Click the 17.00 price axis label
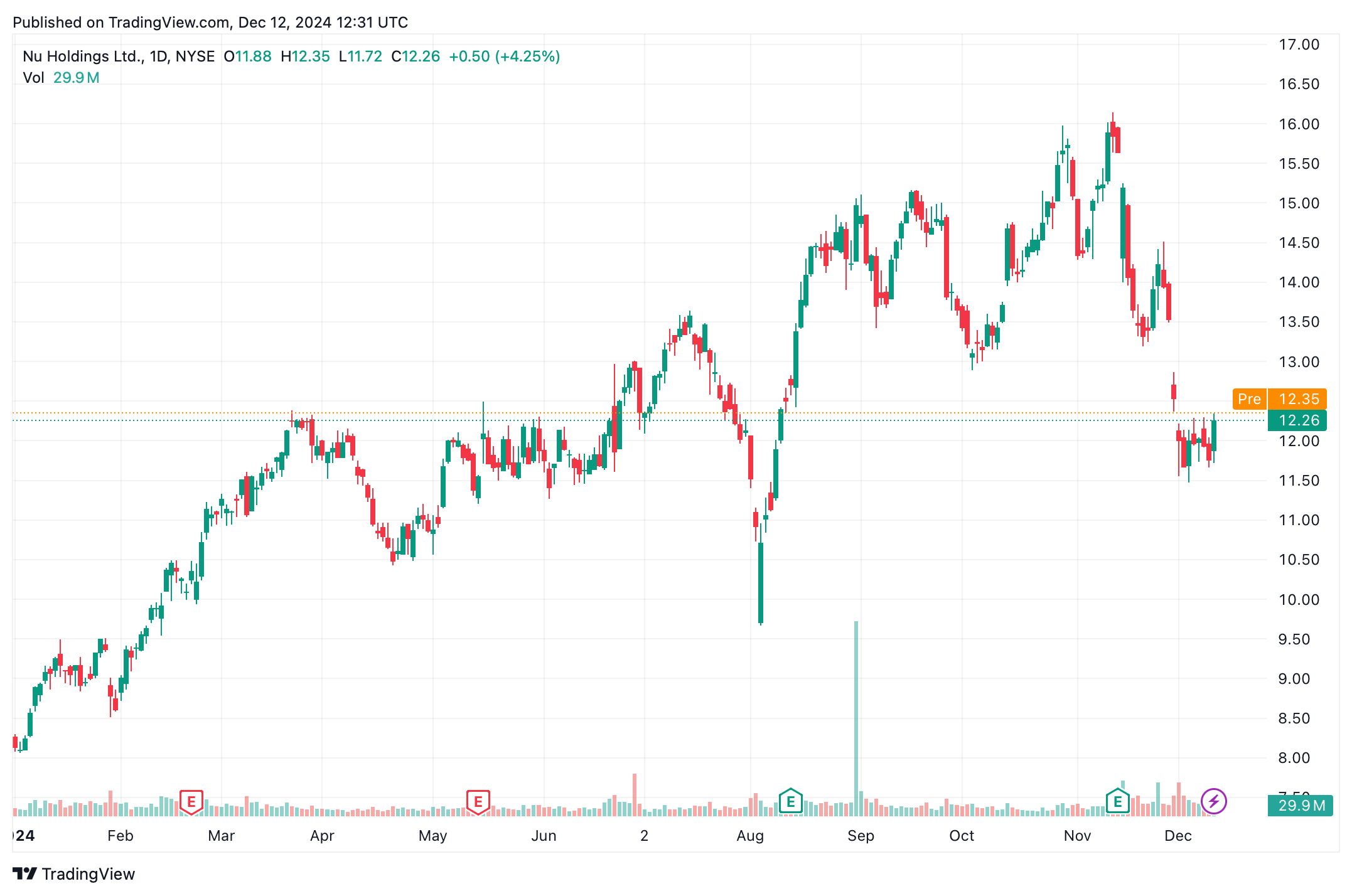The height and width of the screenshot is (896, 1352). click(1299, 45)
